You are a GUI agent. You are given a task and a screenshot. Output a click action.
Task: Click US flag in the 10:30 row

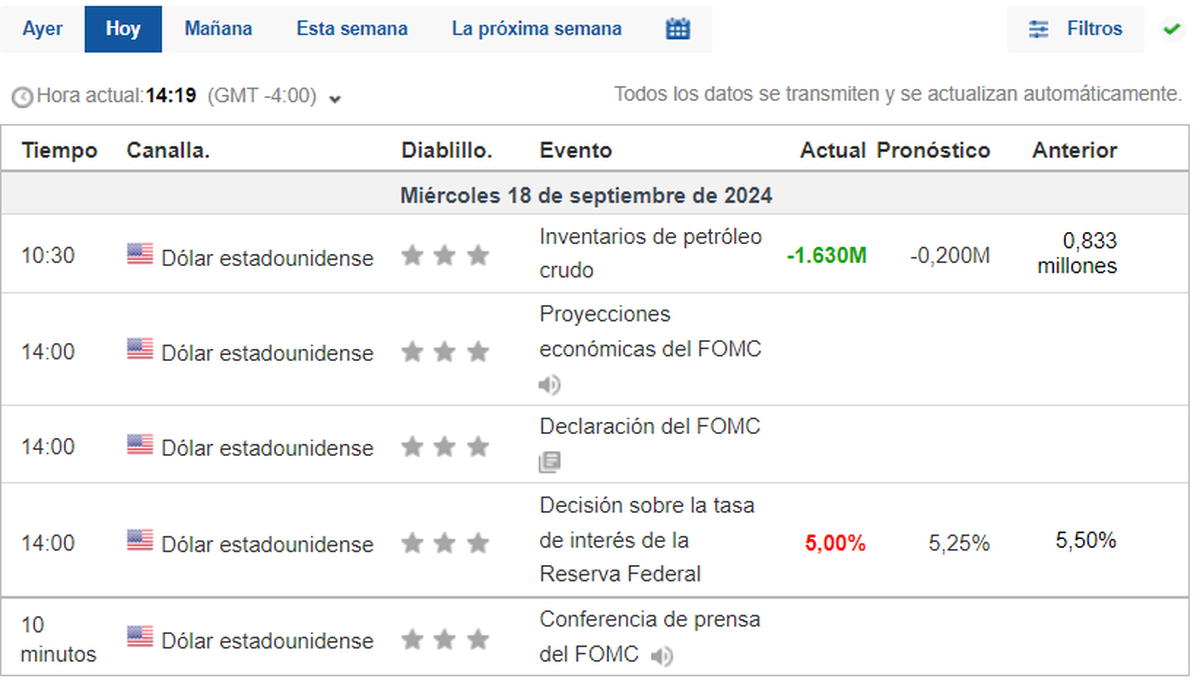pos(140,254)
